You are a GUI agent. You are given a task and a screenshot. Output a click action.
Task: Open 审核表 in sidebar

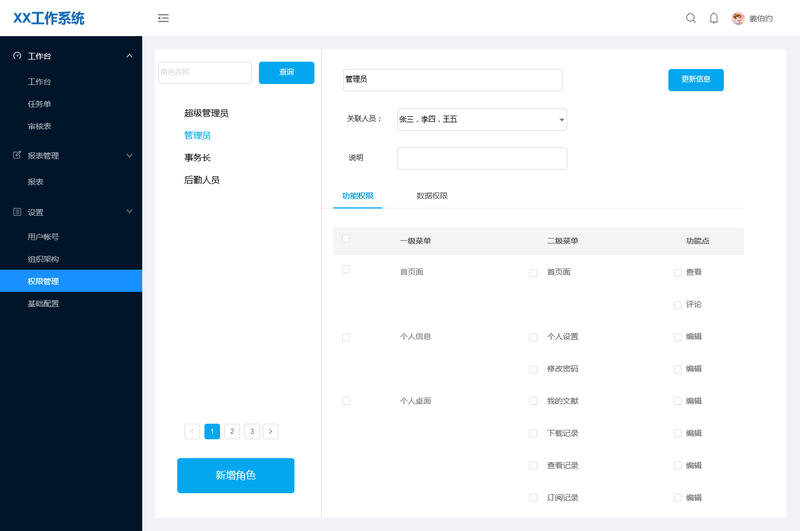pyautogui.click(x=39, y=127)
